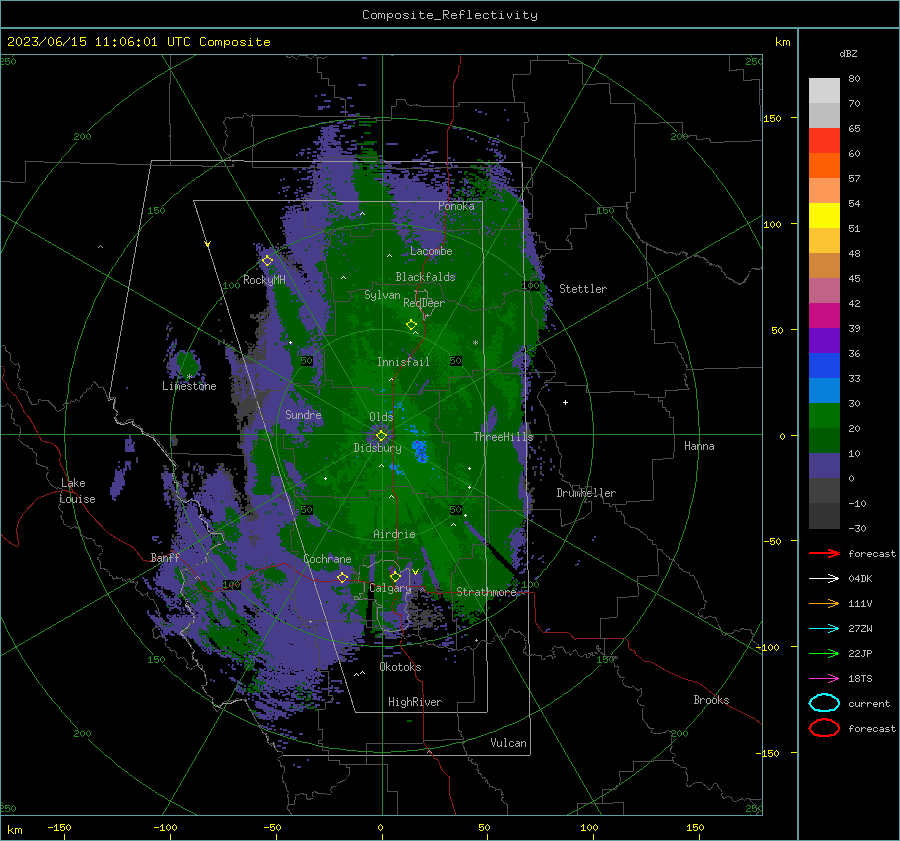
Task: Click the Calgary city label
Action: click(390, 588)
